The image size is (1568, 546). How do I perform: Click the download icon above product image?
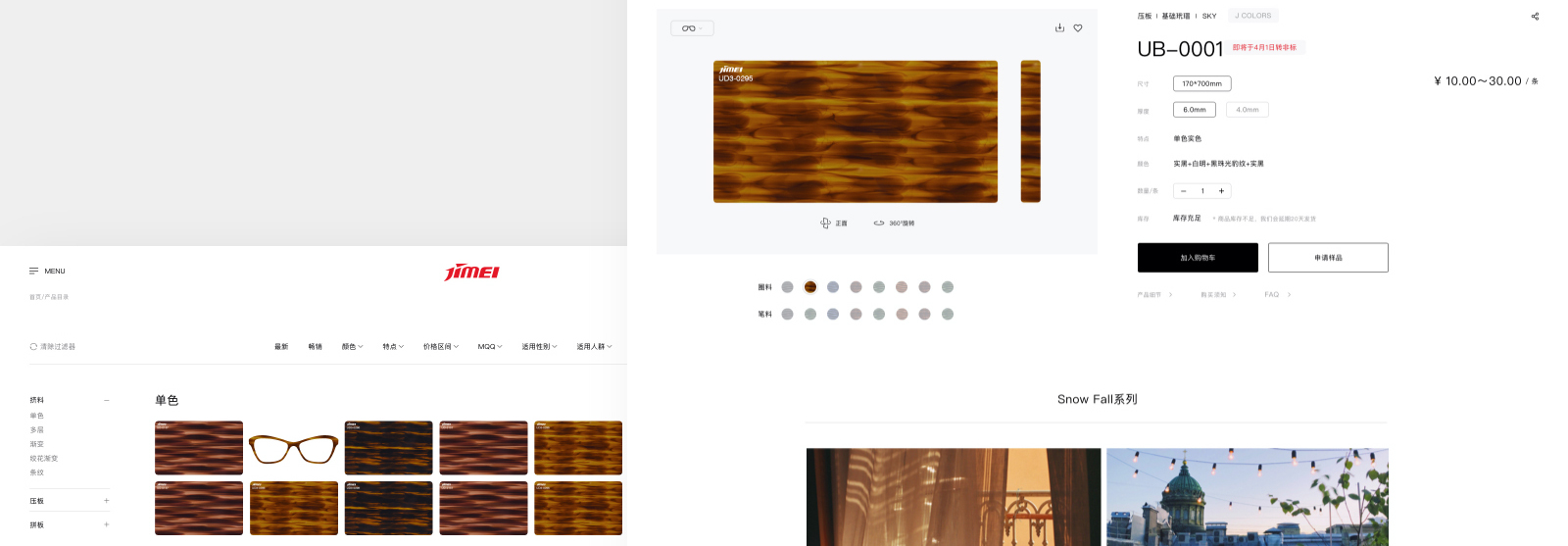click(1059, 28)
